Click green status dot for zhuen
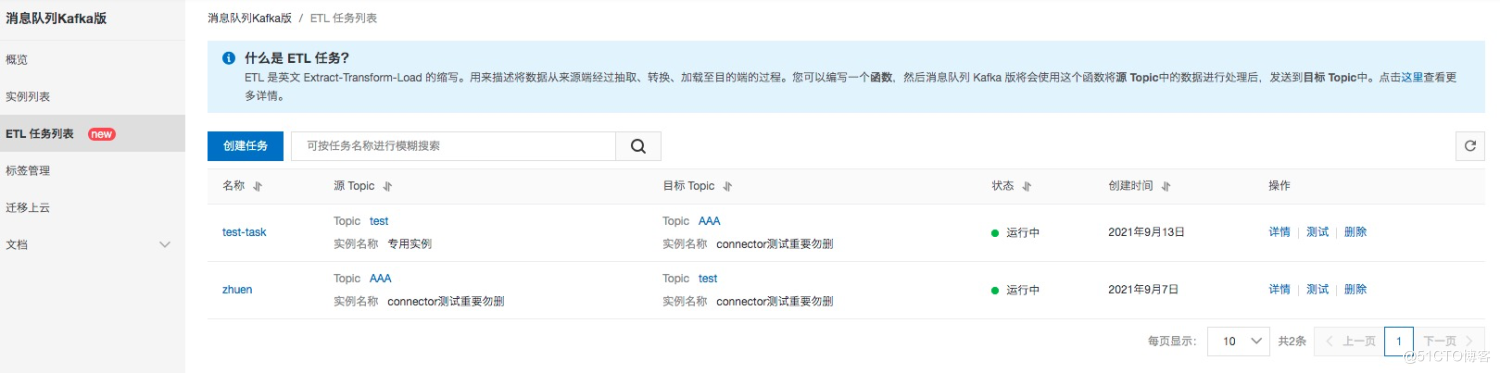 pos(995,290)
